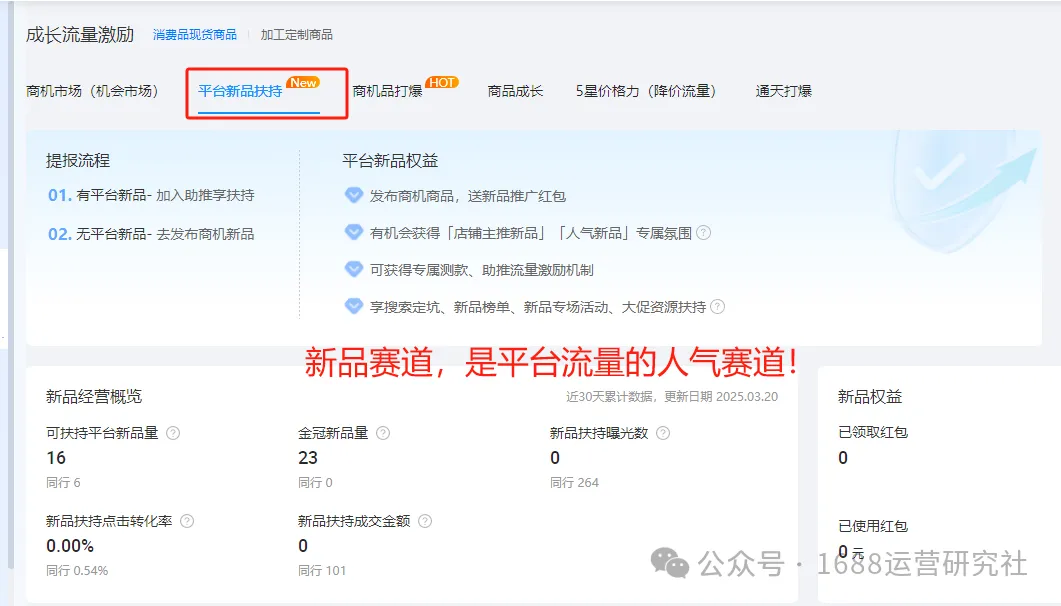The image size is (1061, 606).
Task: Click 01. 有平台新品-加入助推享扶持 link
Action: tap(151, 195)
